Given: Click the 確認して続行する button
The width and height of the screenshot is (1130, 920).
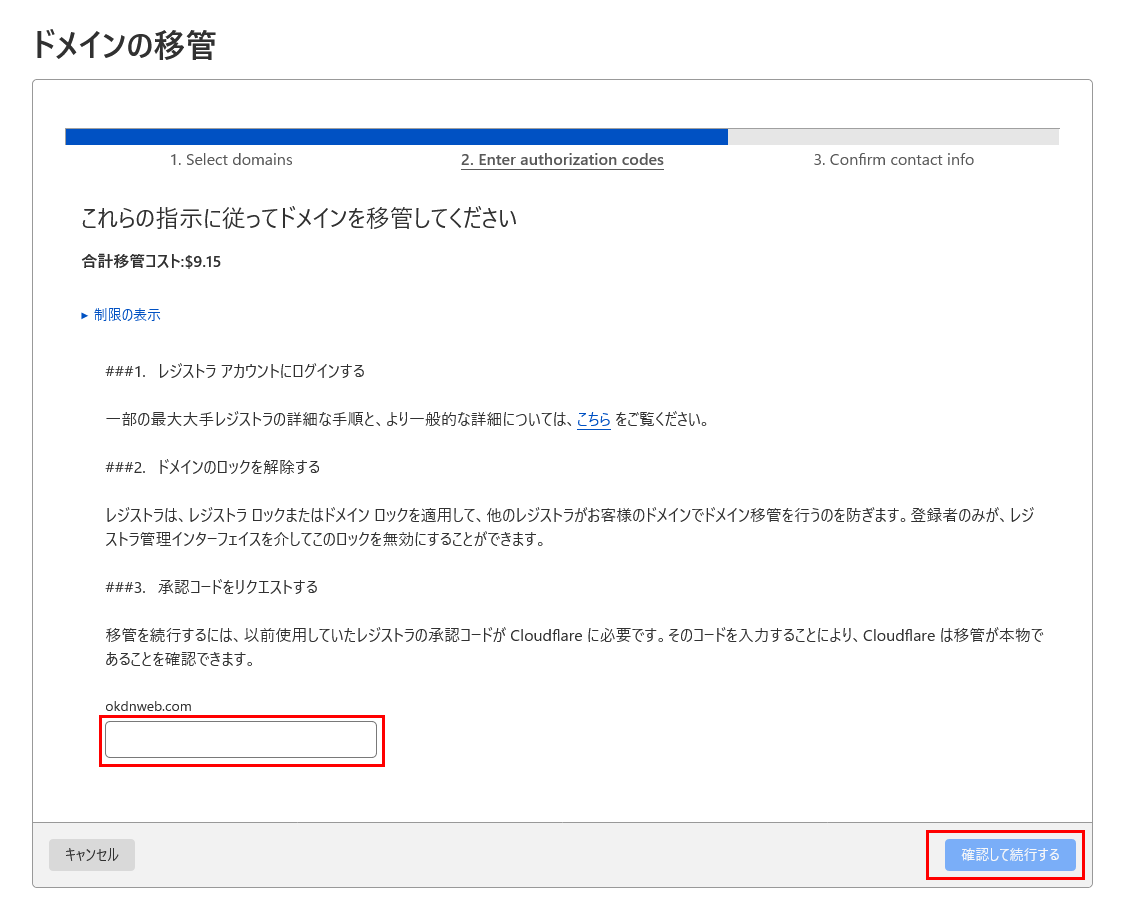Looking at the screenshot, I should point(1009,855).
